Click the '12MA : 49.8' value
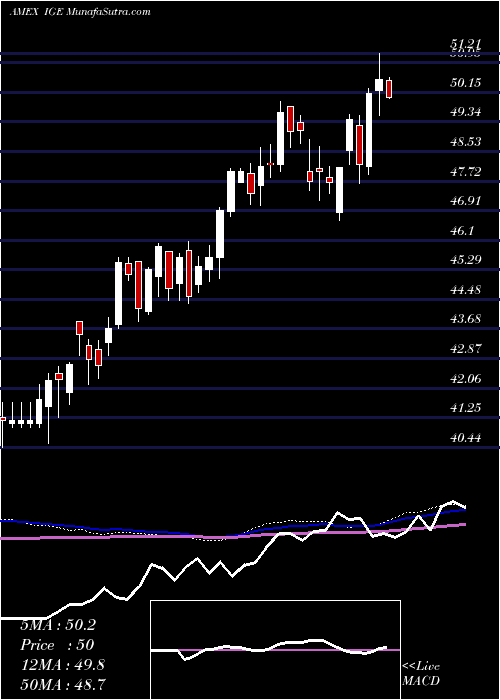500x700 pixels. pos(62,665)
